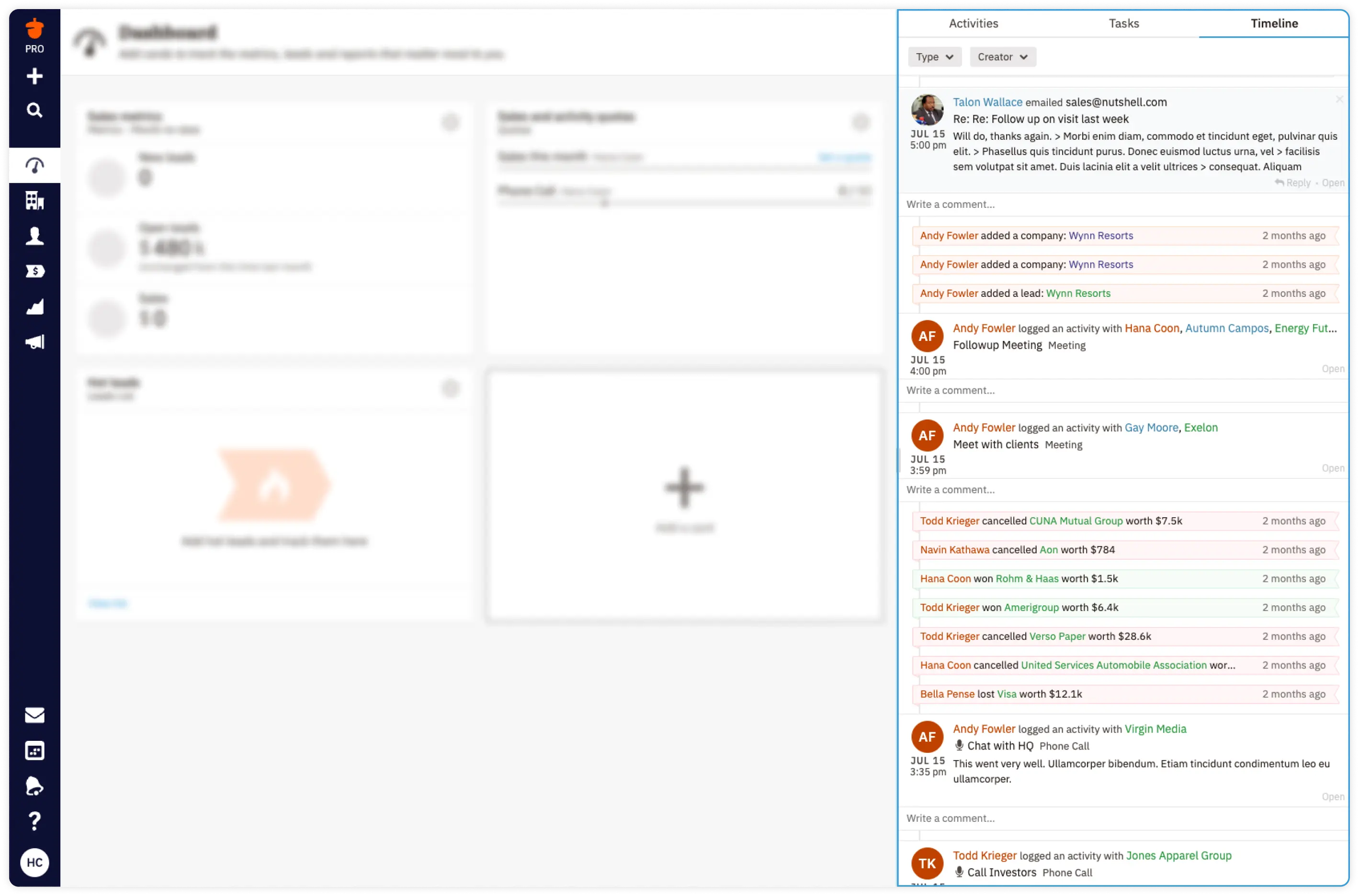Open Amerigroup lead link

(1031, 608)
